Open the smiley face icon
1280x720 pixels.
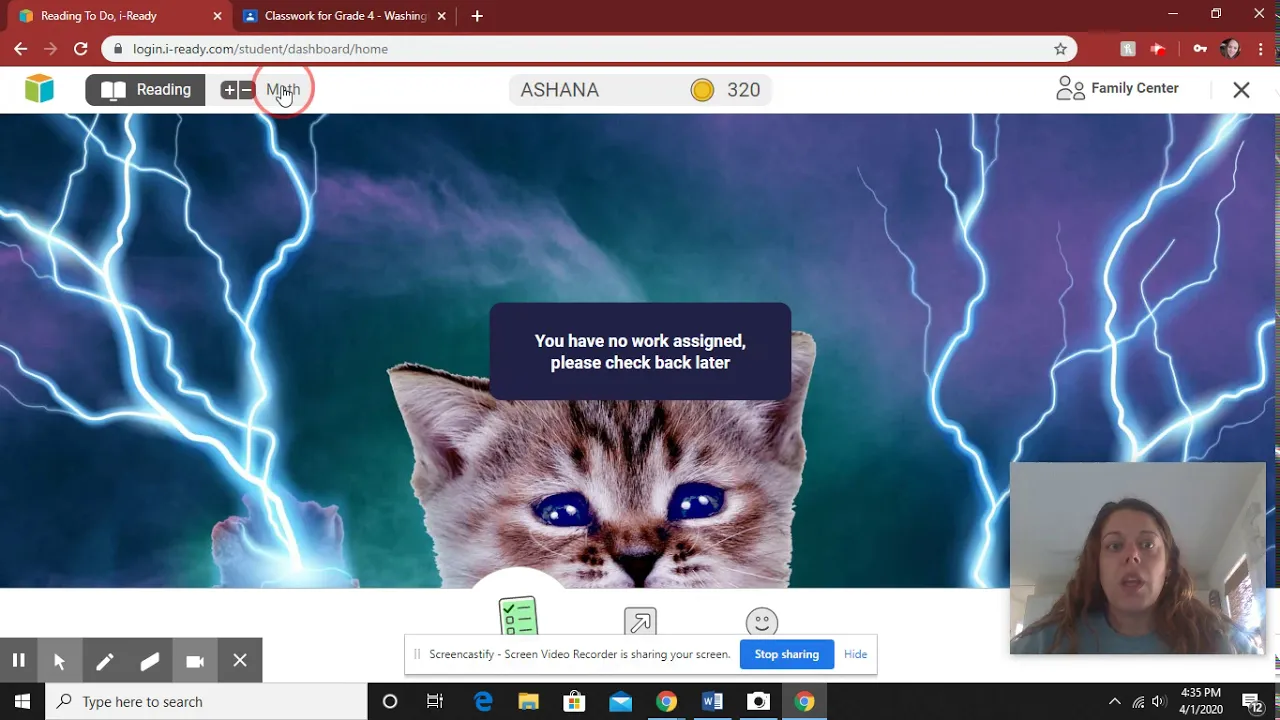click(x=762, y=622)
